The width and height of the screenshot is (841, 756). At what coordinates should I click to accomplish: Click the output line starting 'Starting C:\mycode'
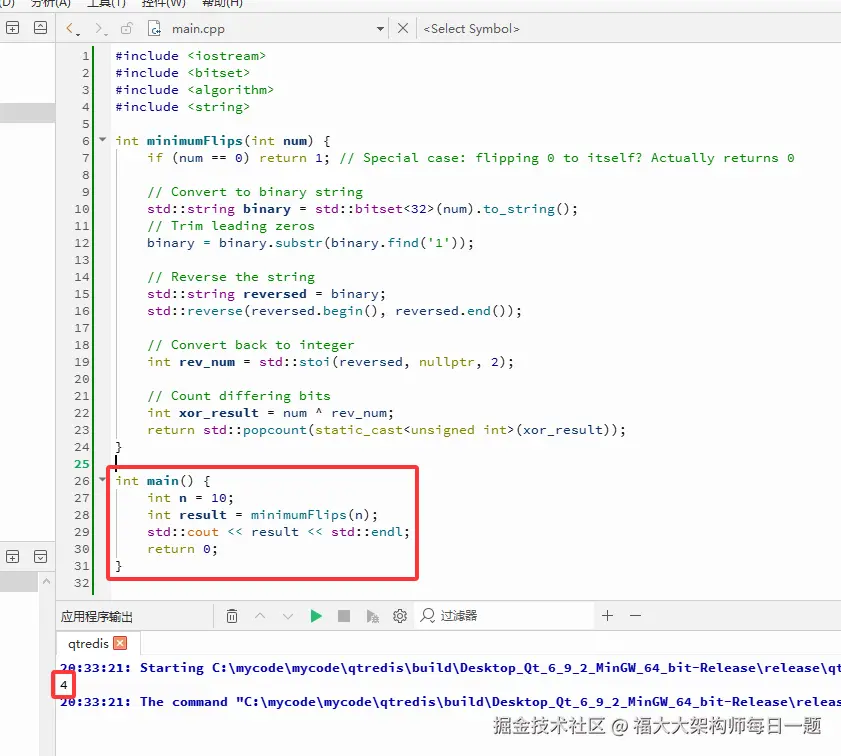point(451,668)
